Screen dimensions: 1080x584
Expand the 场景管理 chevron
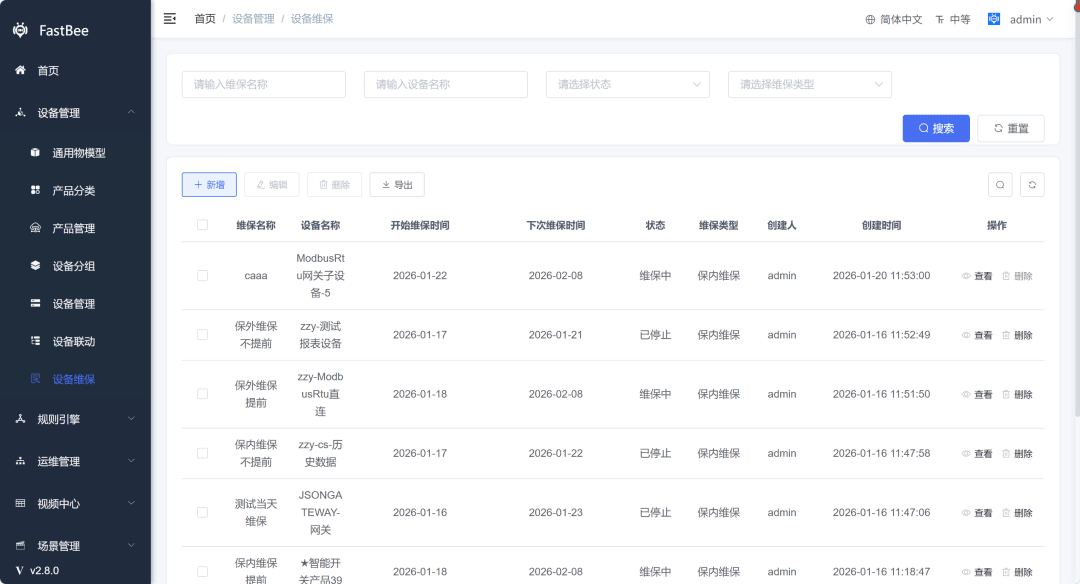pyautogui.click(x=131, y=545)
